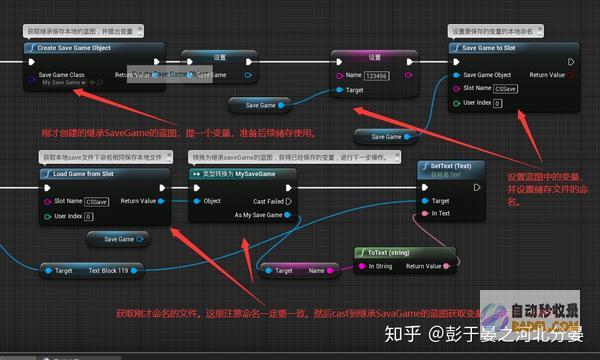Click Return Value pin of Load Game from Slot
600x360 pixels.
161,201
